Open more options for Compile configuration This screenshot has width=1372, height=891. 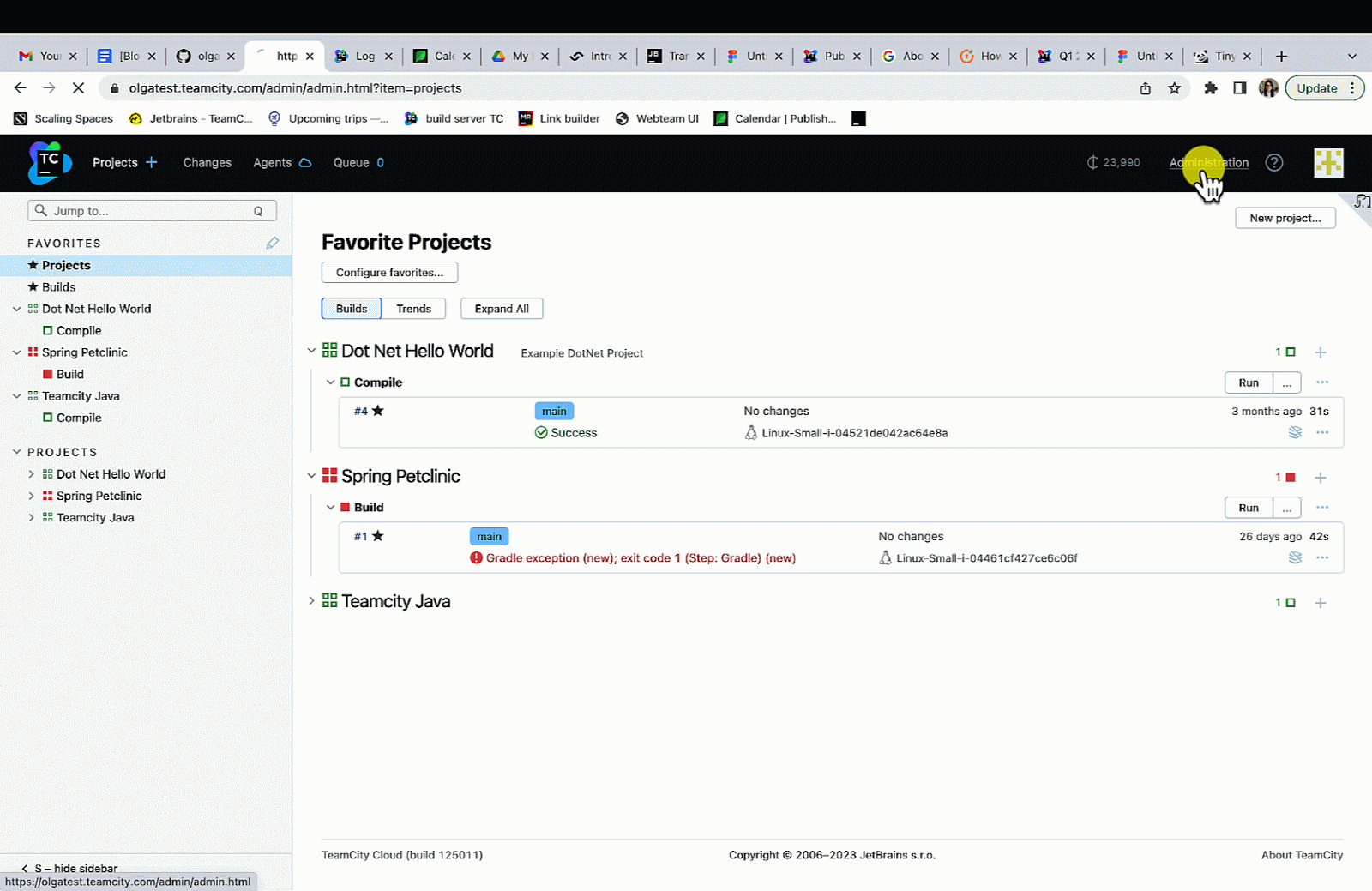1322,382
